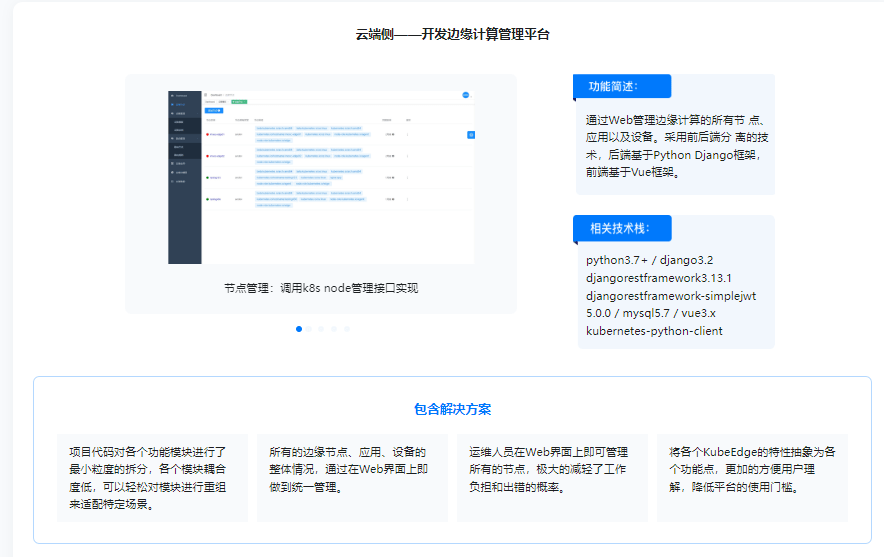884x557 pixels.
Task: Click the blue add button in screenshot
Action: pyautogui.click(x=214, y=110)
